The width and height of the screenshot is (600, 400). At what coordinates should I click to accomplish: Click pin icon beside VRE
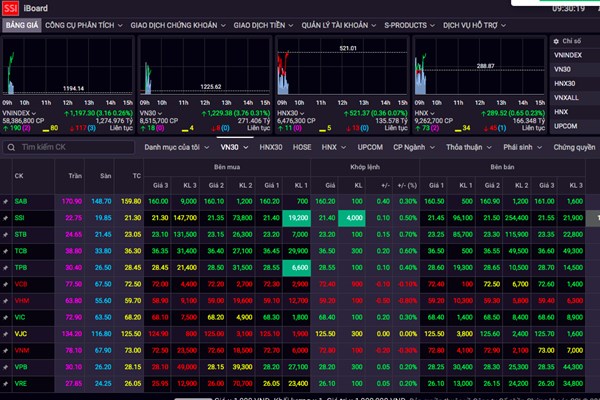tap(7, 384)
